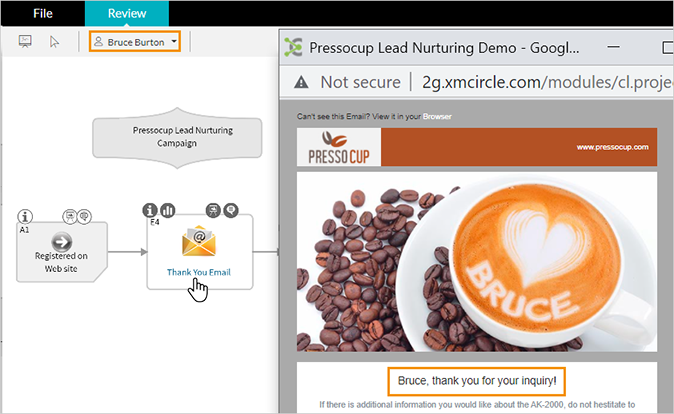Viewport: 674px width, 414px height.
Task: Open the analytics bar chart icon on E4
Action: click(x=168, y=210)
